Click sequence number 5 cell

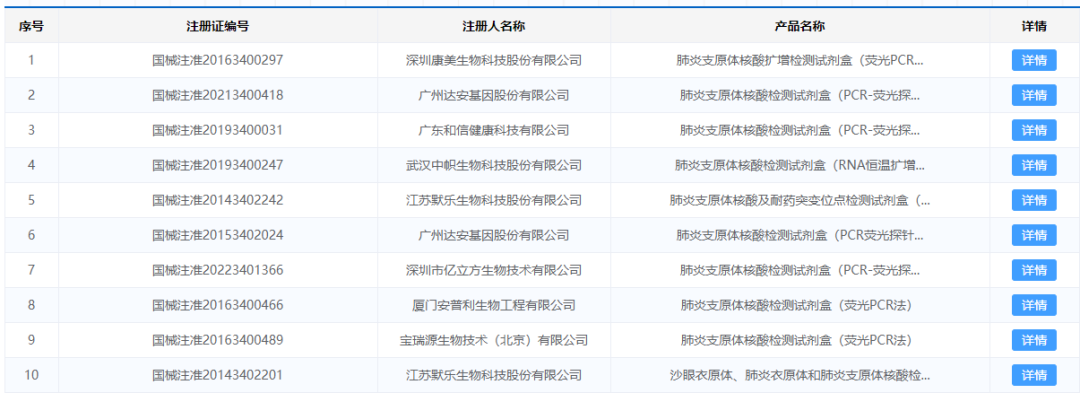[31, 200]
